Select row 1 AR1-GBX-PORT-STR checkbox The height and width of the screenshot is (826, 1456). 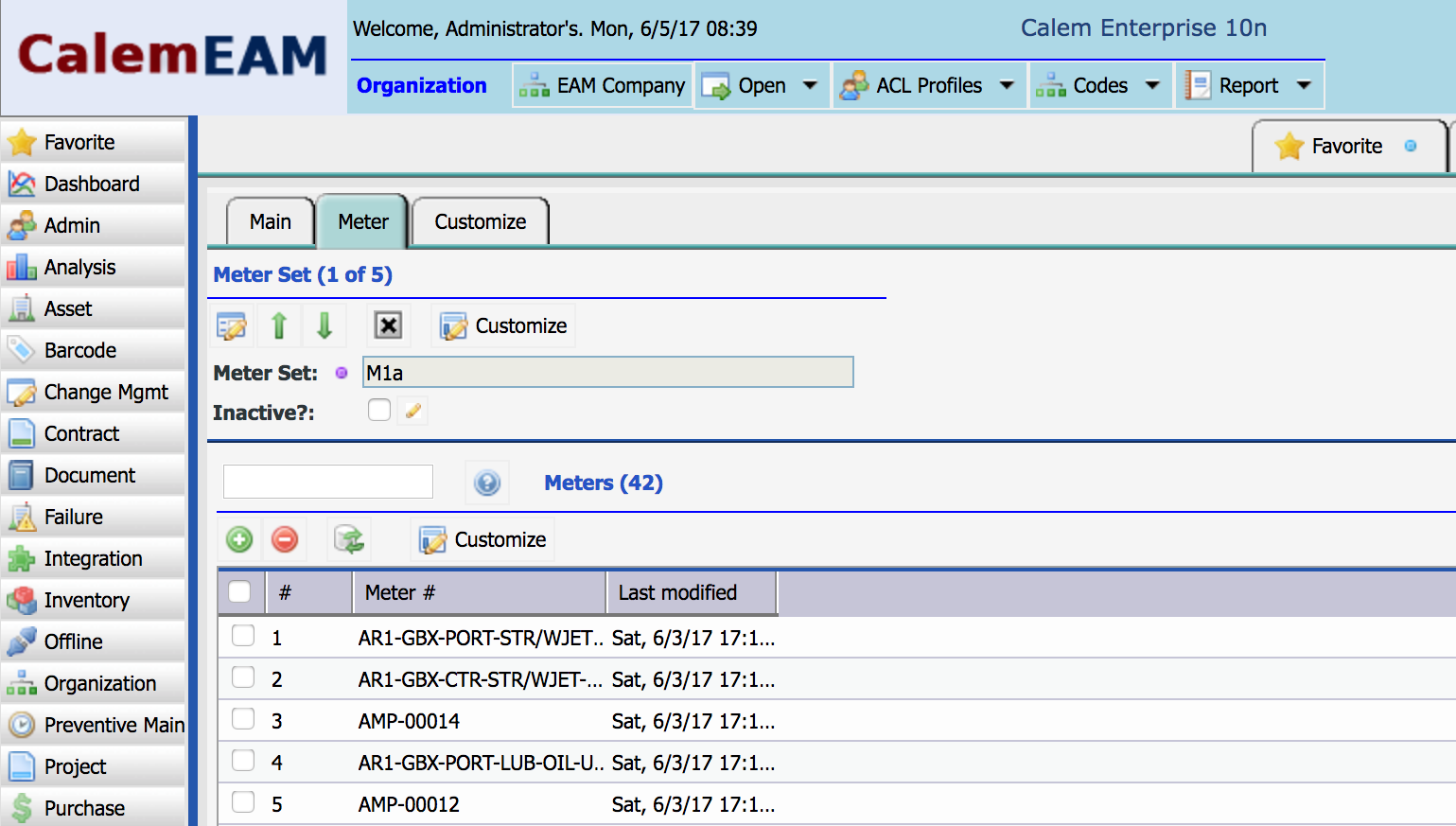(x=243, y=635)
